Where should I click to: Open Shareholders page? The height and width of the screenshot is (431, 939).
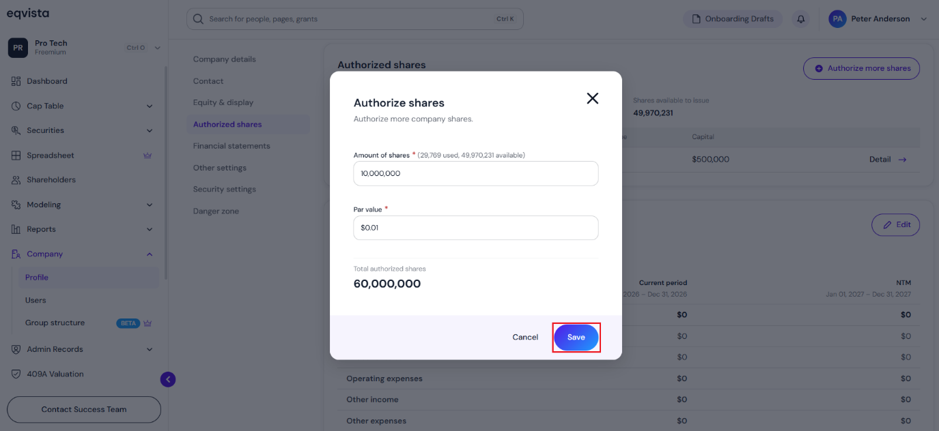pos(51,180)
